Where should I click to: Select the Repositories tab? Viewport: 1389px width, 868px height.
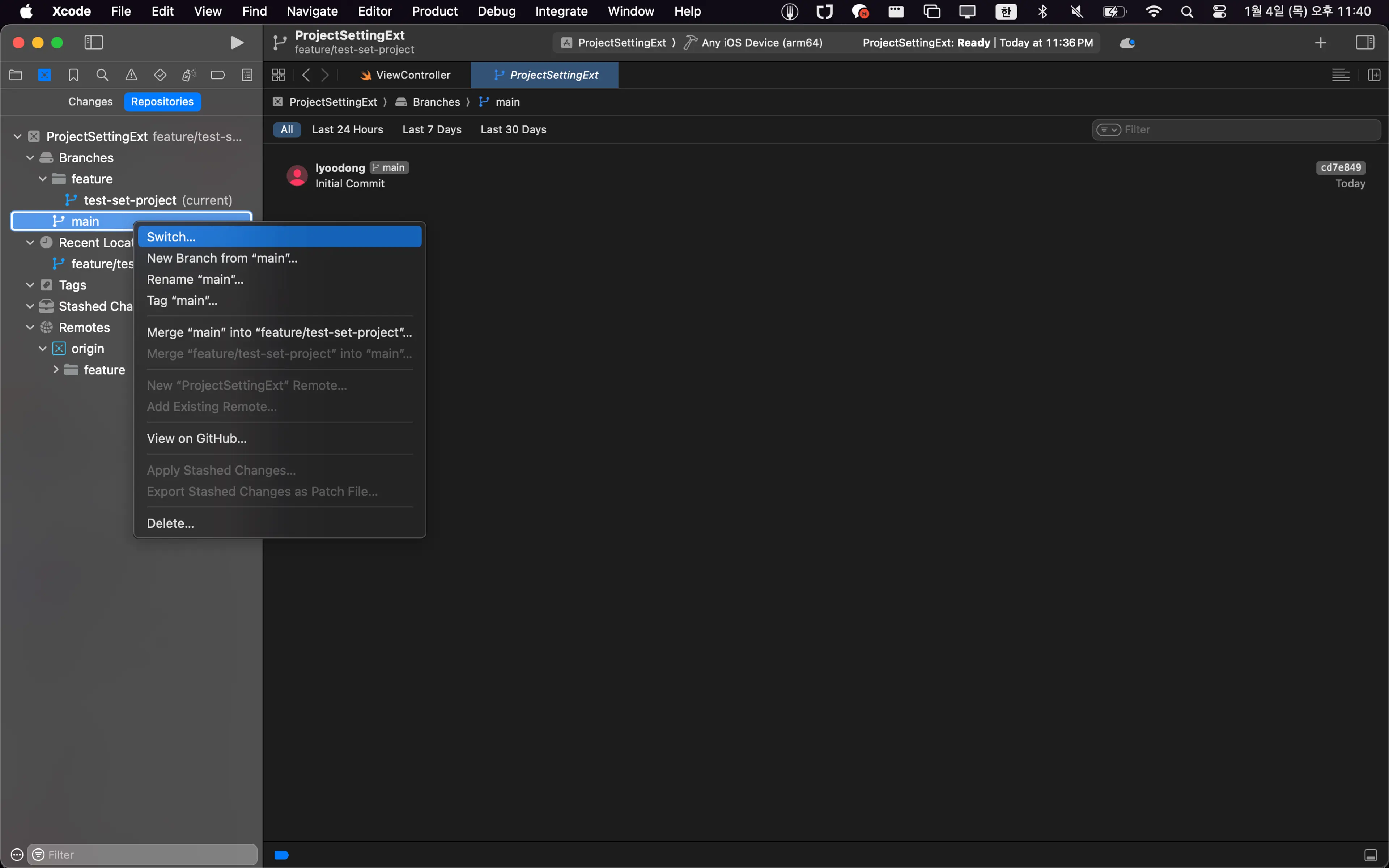[x=162, y=102]
